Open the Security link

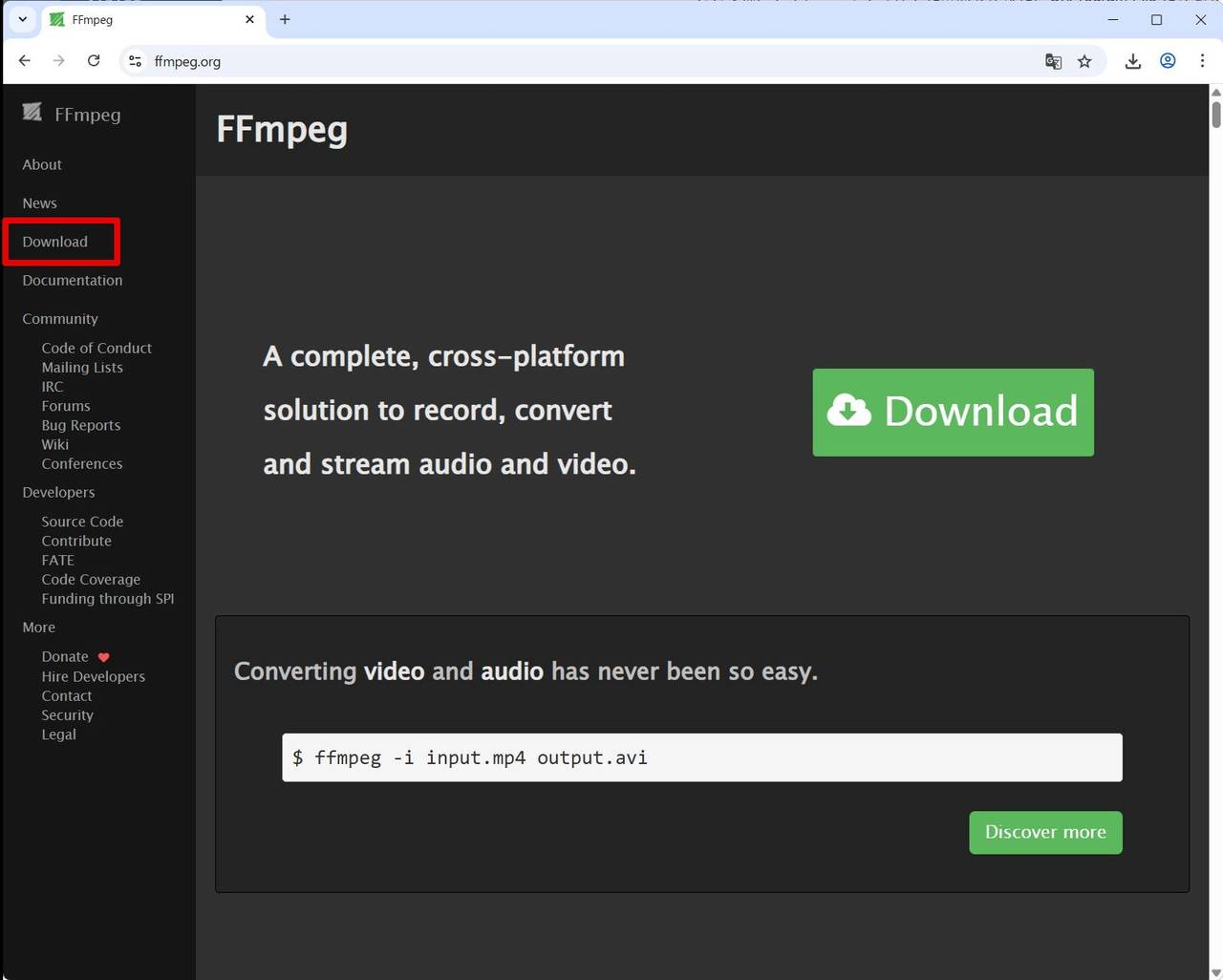(x=68, y=714)
